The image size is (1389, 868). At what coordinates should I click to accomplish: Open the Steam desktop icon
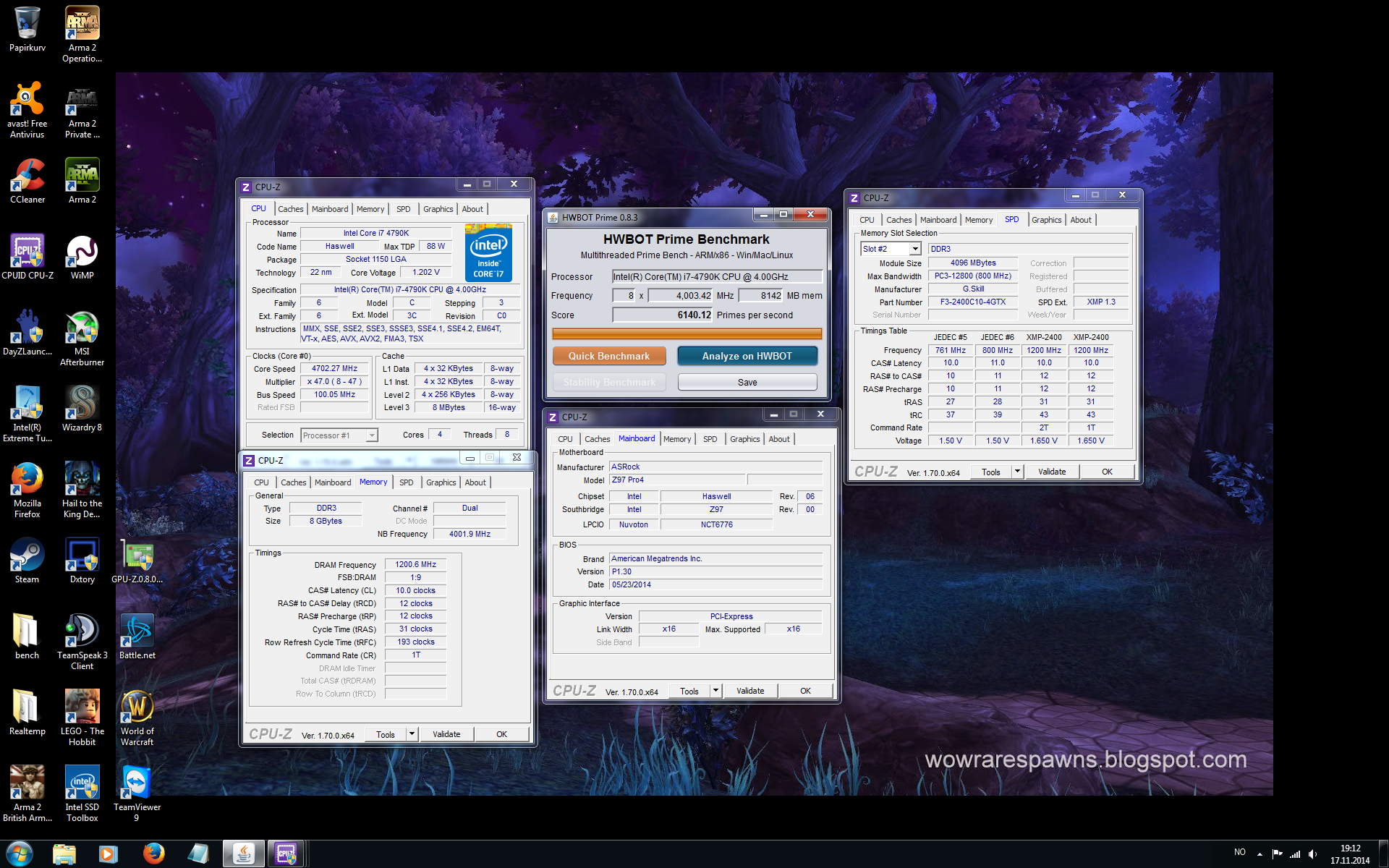(x=27, y=560)
